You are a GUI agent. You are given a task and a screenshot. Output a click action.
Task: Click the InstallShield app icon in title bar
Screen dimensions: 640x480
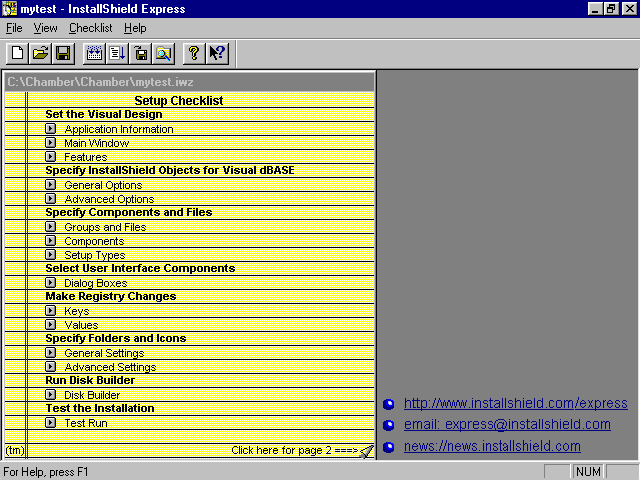coord(9,9)
